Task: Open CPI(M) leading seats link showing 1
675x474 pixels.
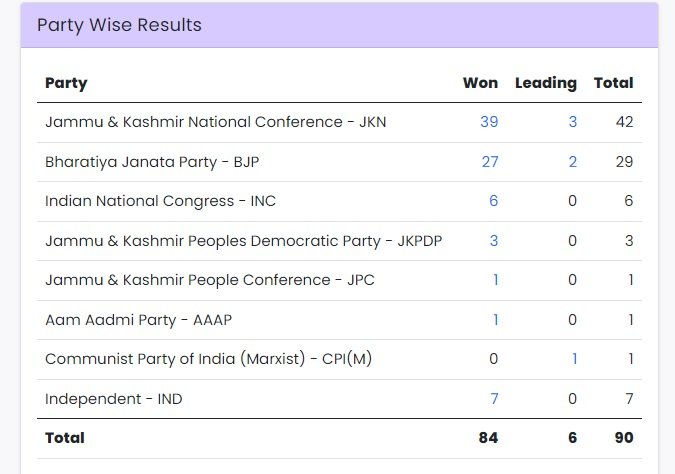Action: tap(575, 359)
